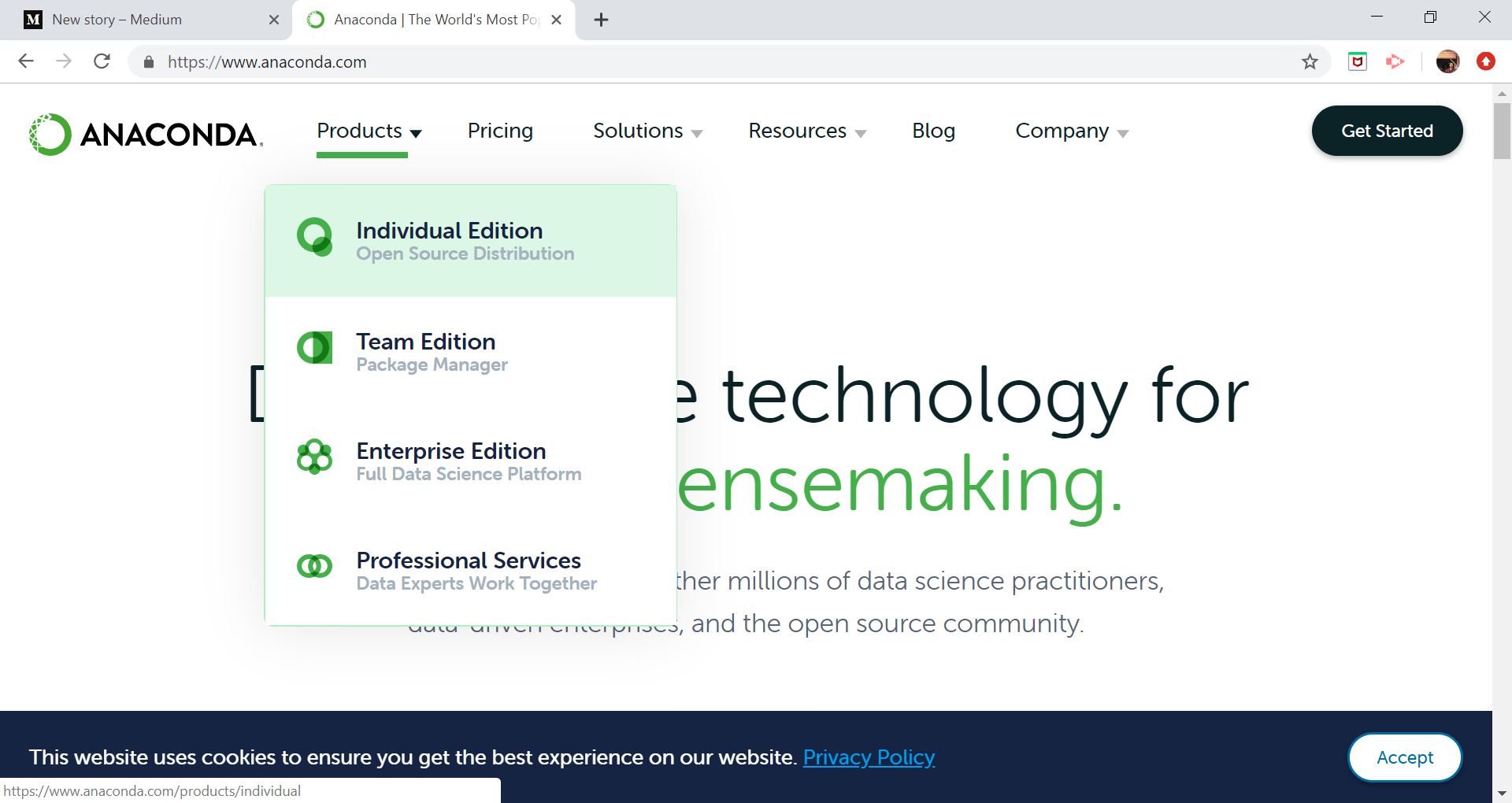Click the Anaconda logo in the header
The image size is (1512, 803).
coord(146,134)
